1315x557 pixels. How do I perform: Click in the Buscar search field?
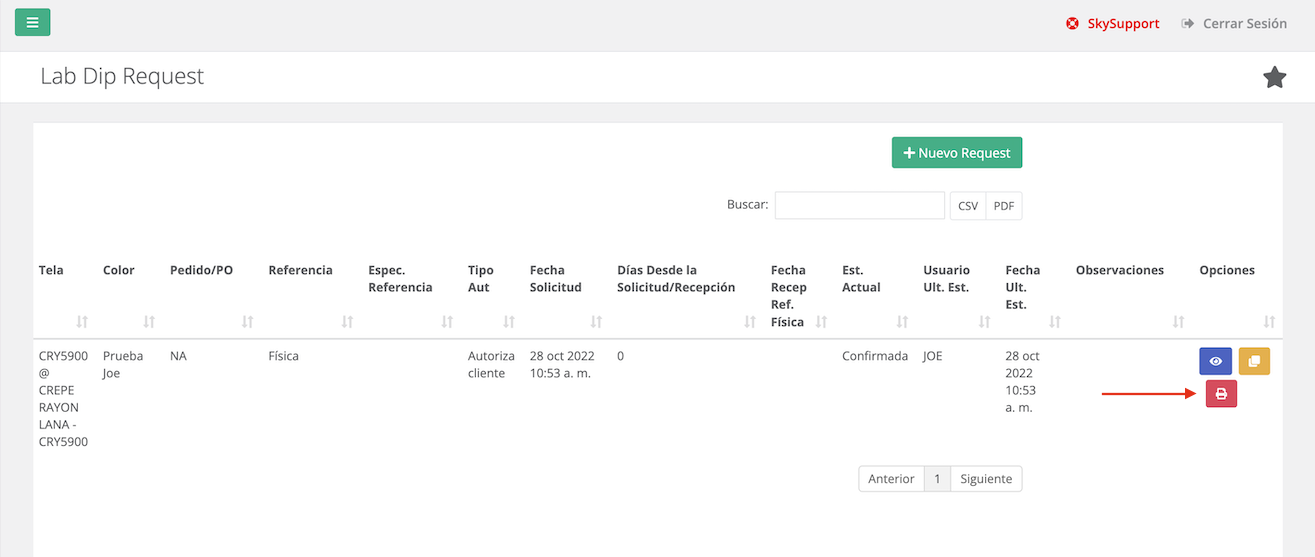click(x=859, y=205)
